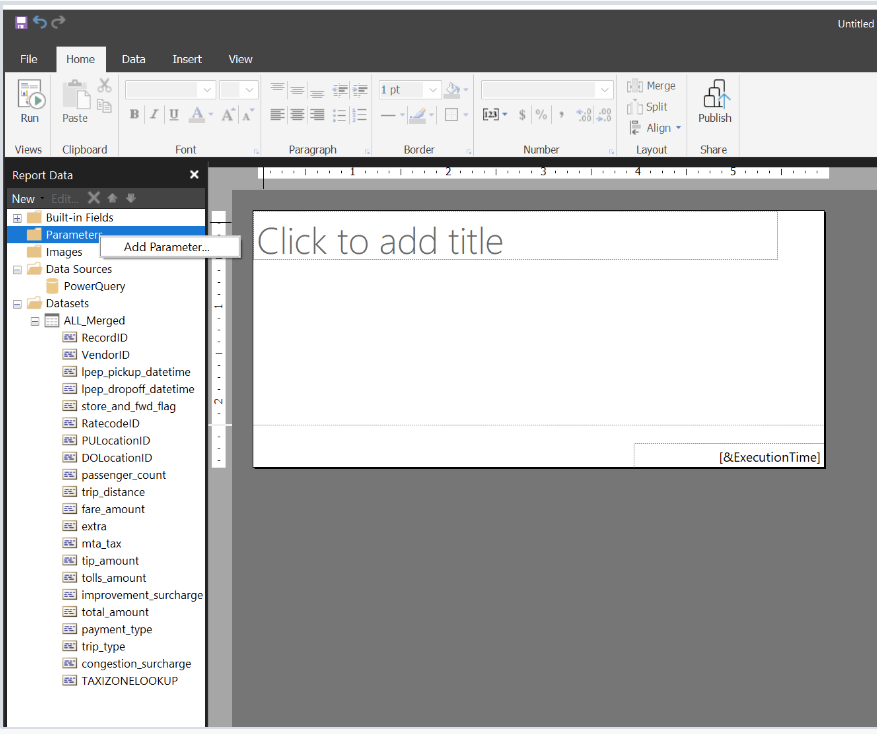877x734 pixels.
Task: Click New in the Report Data toolbar
Action: [22, 198]
